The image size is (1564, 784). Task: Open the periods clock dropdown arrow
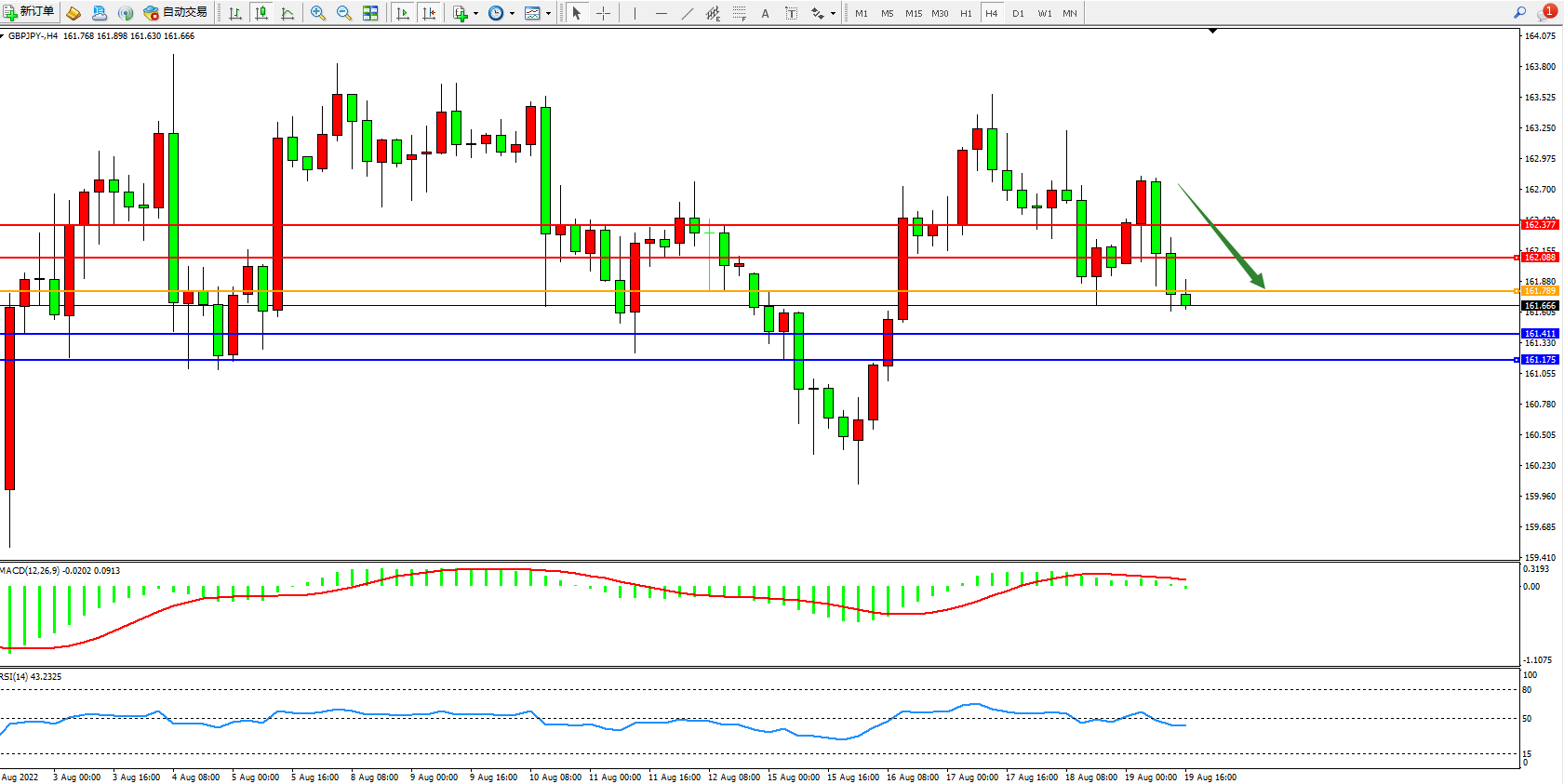pos(512,13)
